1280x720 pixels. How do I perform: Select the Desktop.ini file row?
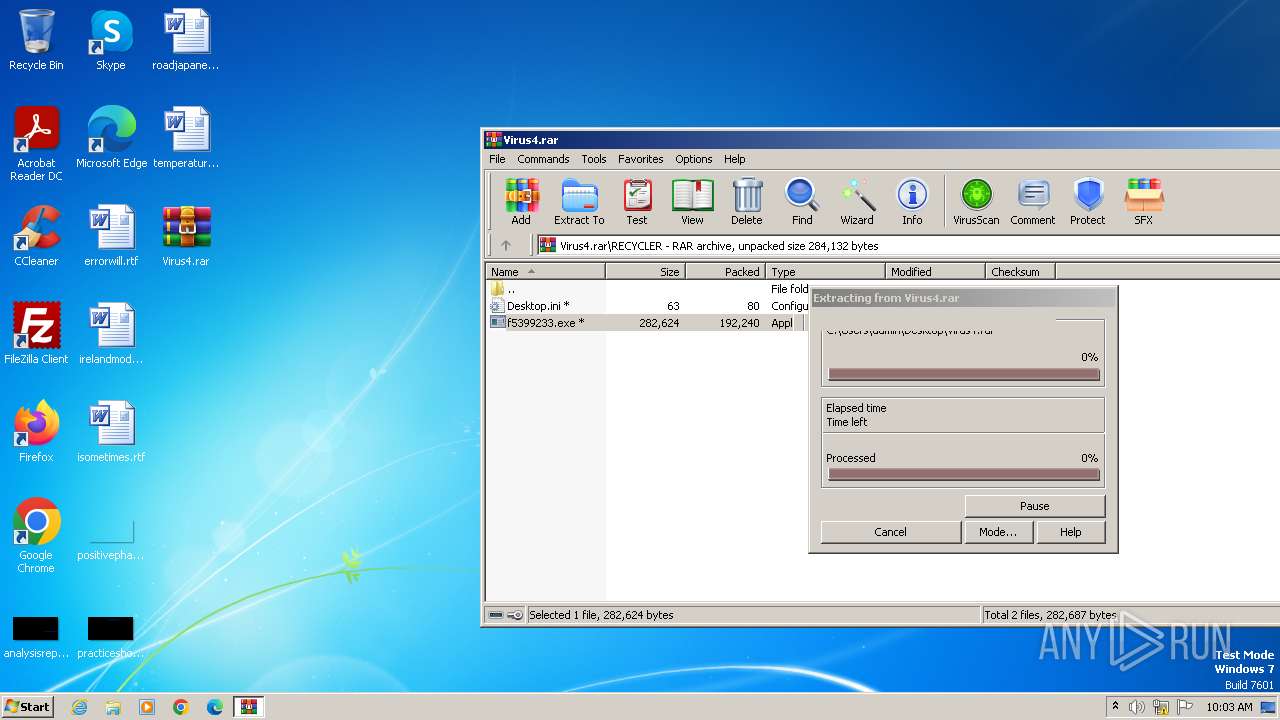646,306
